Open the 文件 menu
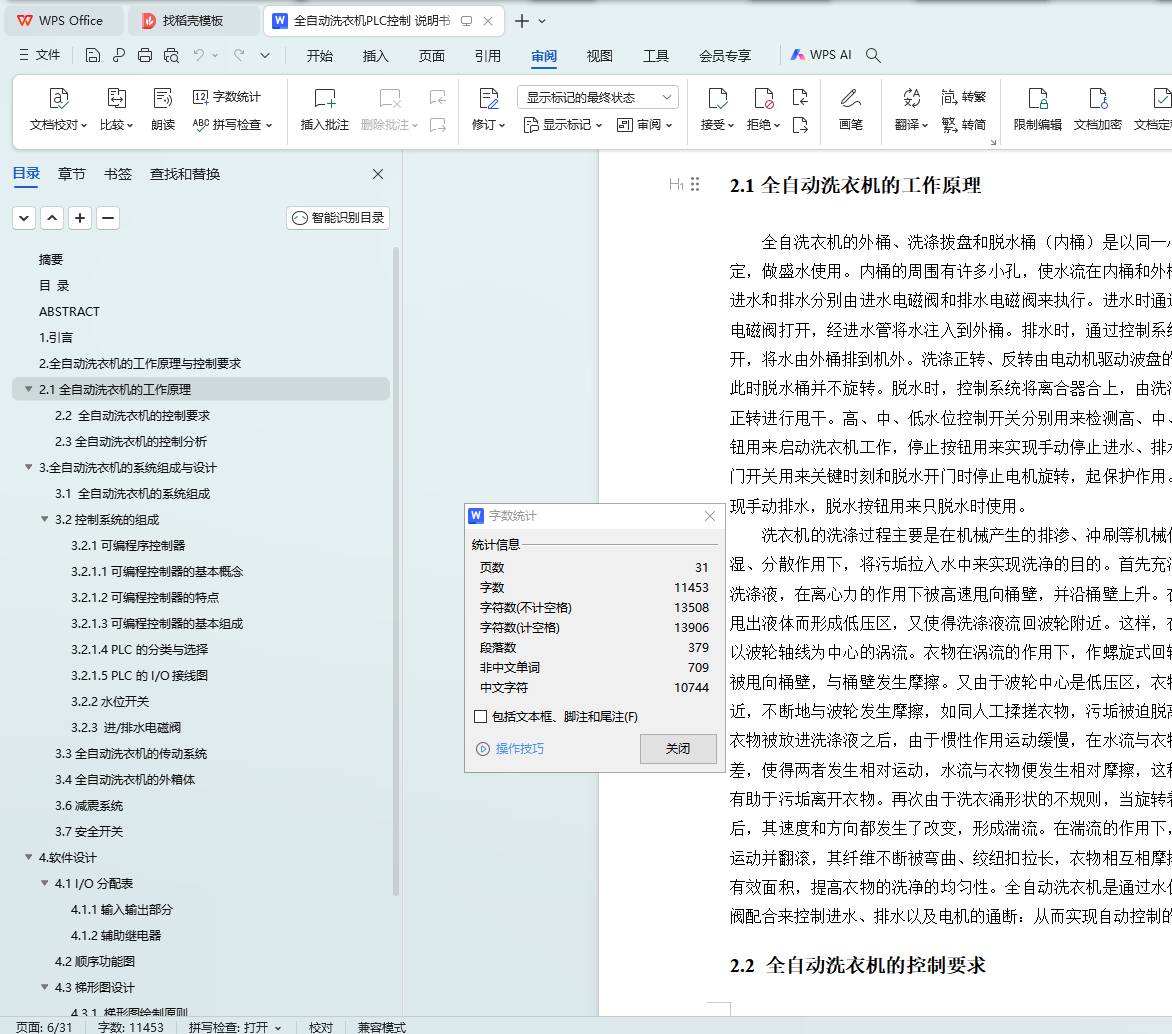This screenshot has width=1172, height=1034. click(39, 55)
